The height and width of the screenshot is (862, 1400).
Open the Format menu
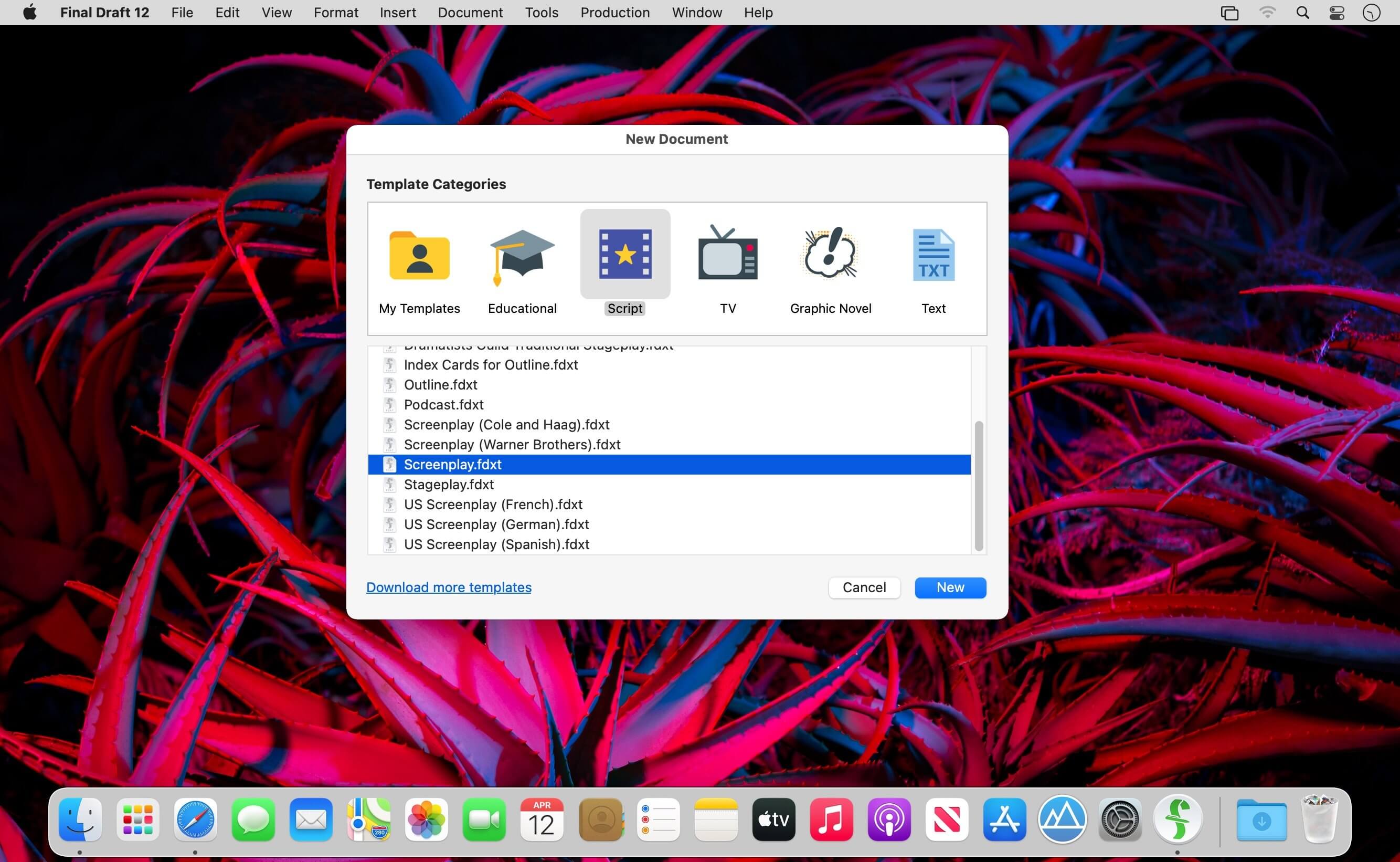tap(336, 13)
